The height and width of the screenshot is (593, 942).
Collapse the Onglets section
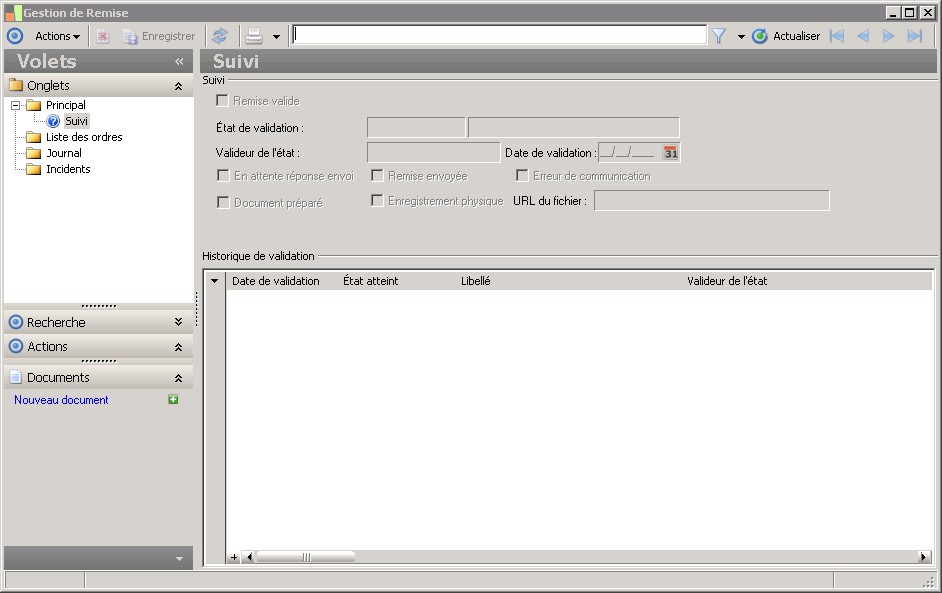[178, 86]
